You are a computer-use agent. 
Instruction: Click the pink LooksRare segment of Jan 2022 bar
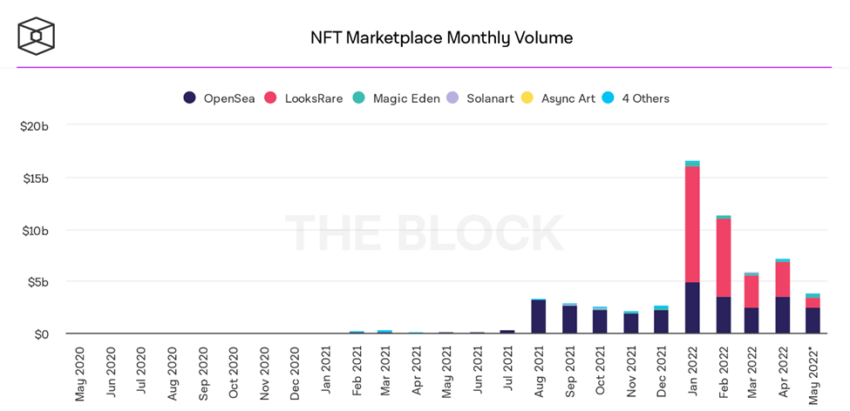coord(692,224)
